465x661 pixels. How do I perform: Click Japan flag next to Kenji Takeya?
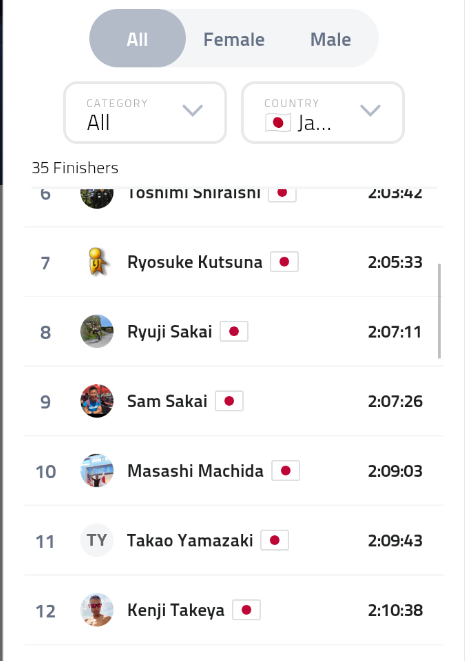pyautogui.click(x=247, y=610)
